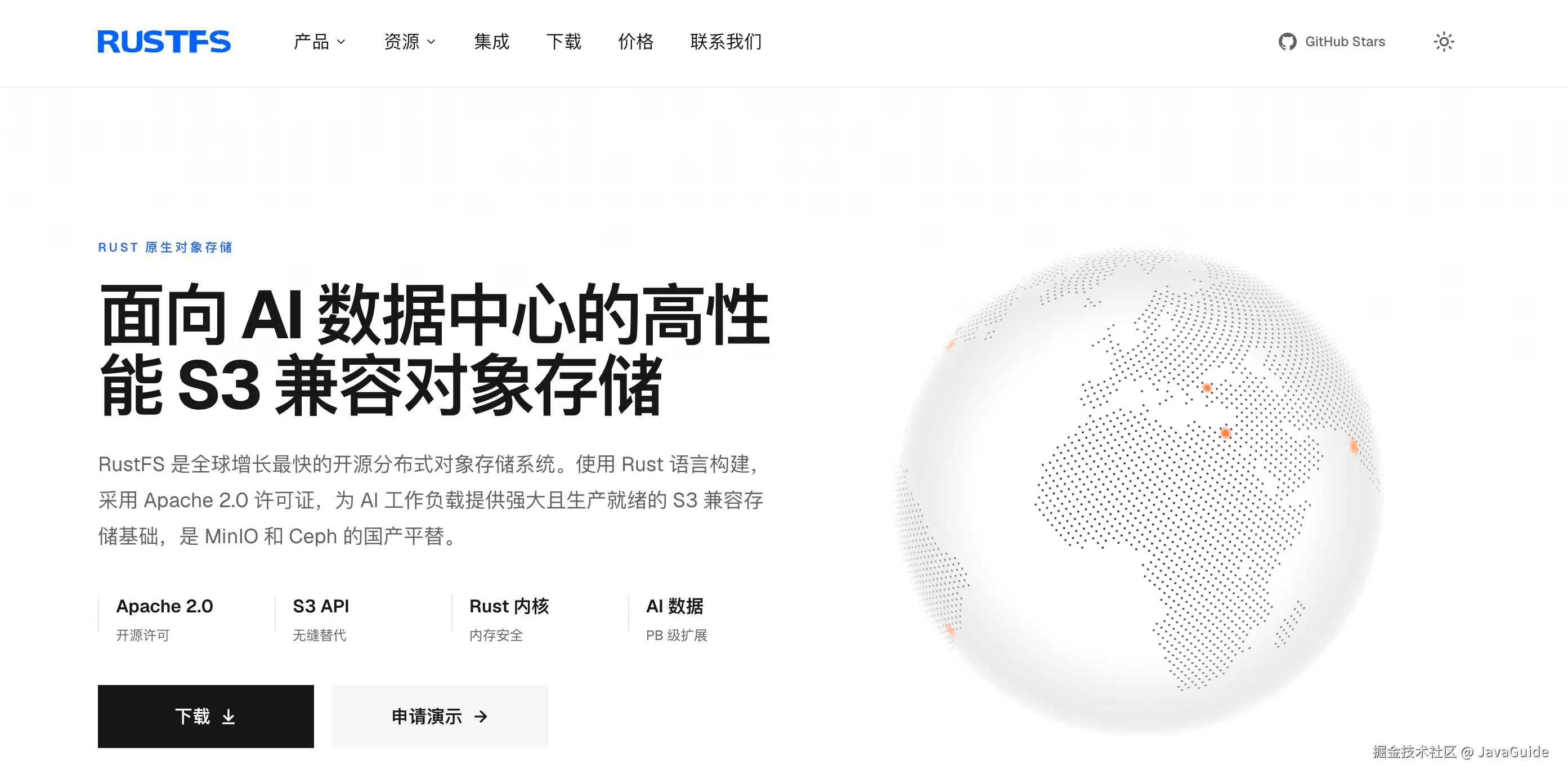Open the 产品 dropdown menu
The image size is (1568, 779).
320,42
